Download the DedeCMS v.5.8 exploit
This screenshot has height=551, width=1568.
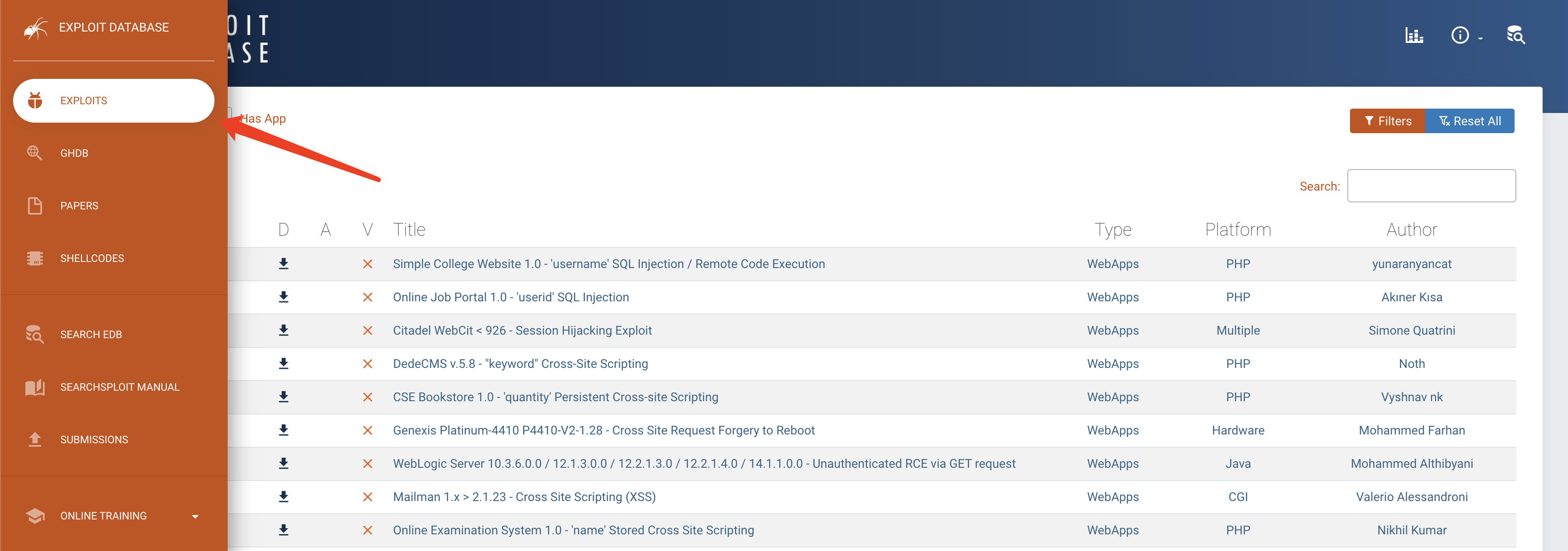(283, 364)
